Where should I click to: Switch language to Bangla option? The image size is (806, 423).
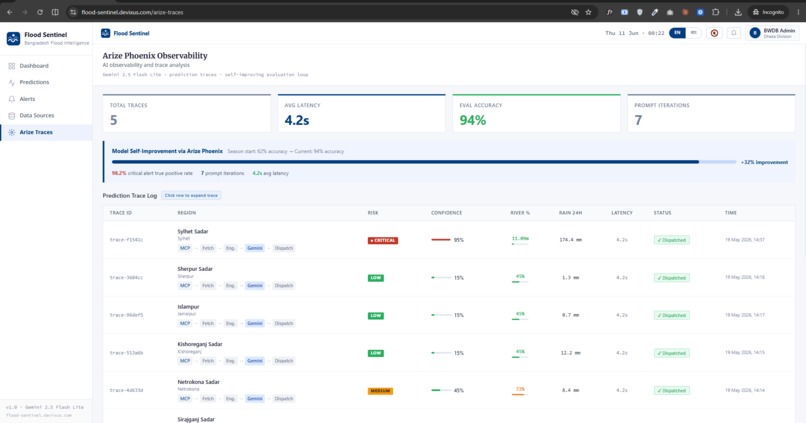(x=693, y=33)
